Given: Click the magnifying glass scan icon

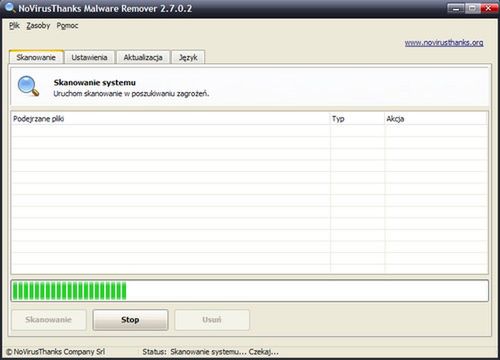Looking at the screenshot, I should pos(28,86).
